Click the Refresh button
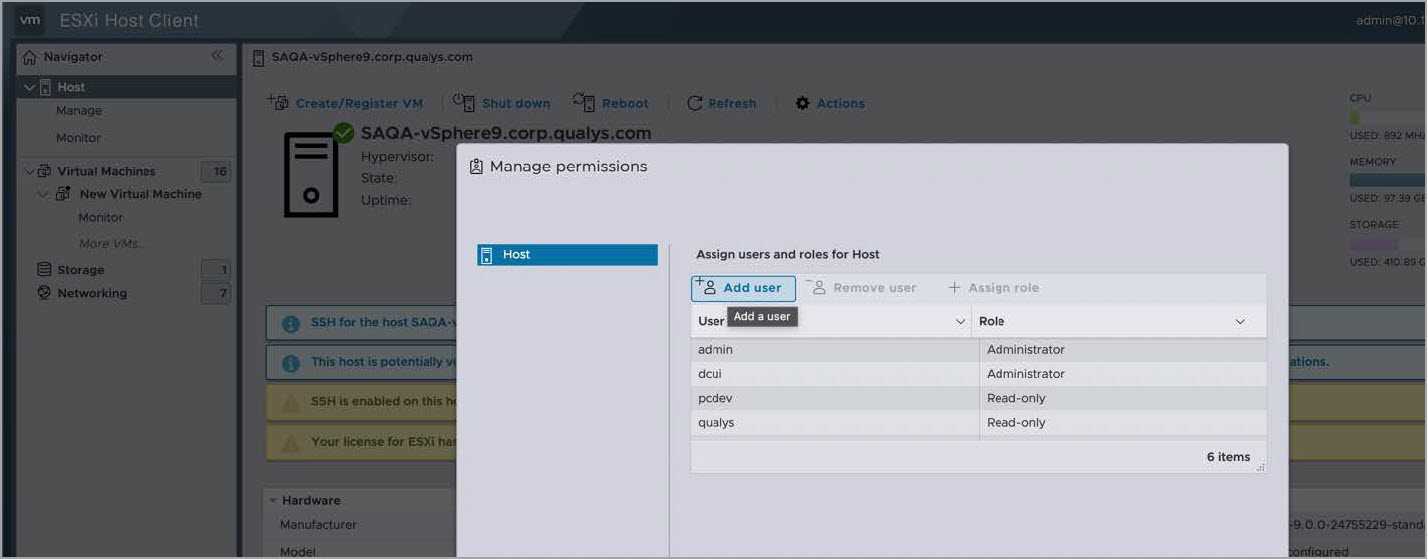 [x=722, y=103]
